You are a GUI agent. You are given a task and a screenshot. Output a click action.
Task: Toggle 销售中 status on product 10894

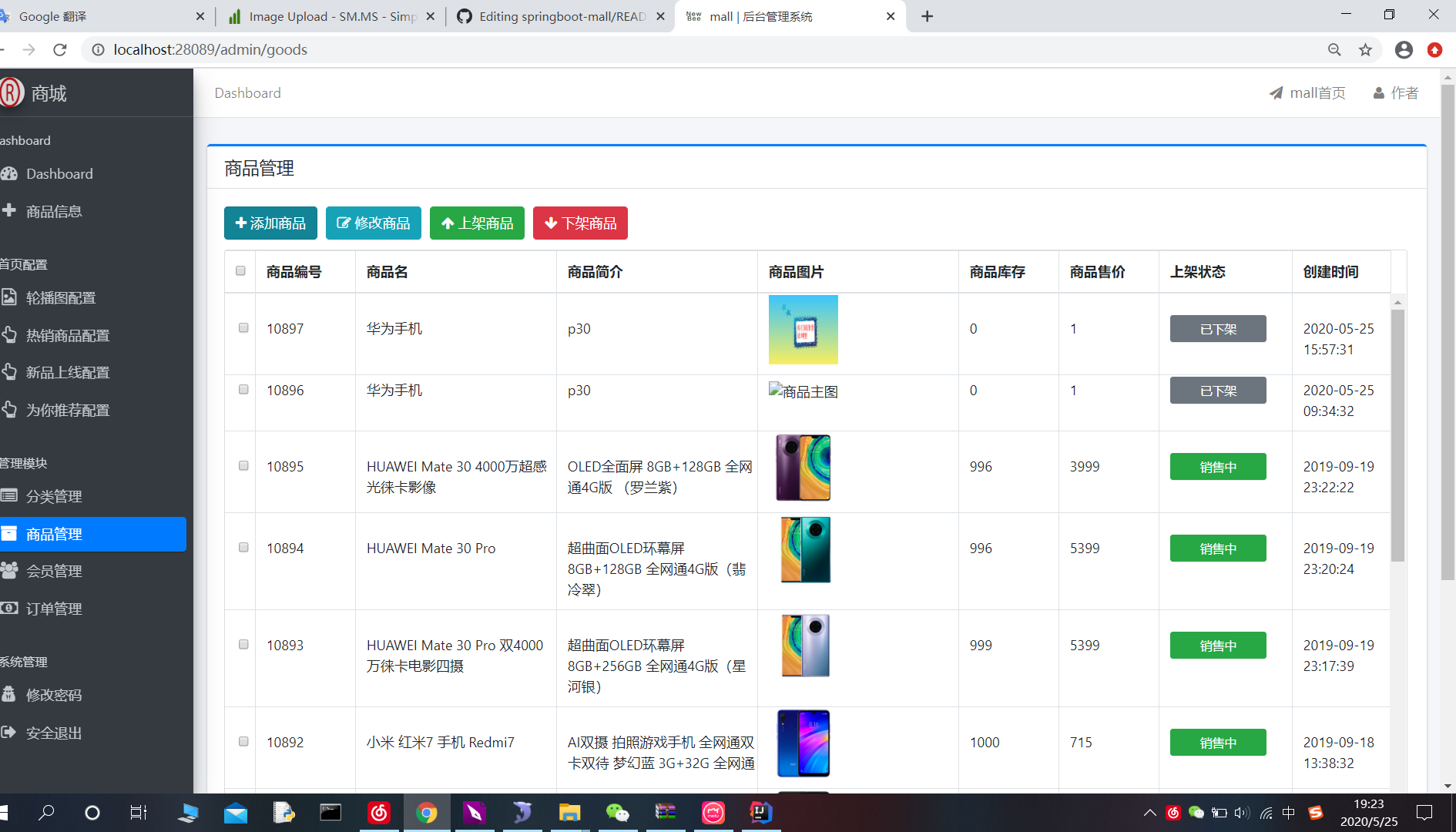point(1217,548)
